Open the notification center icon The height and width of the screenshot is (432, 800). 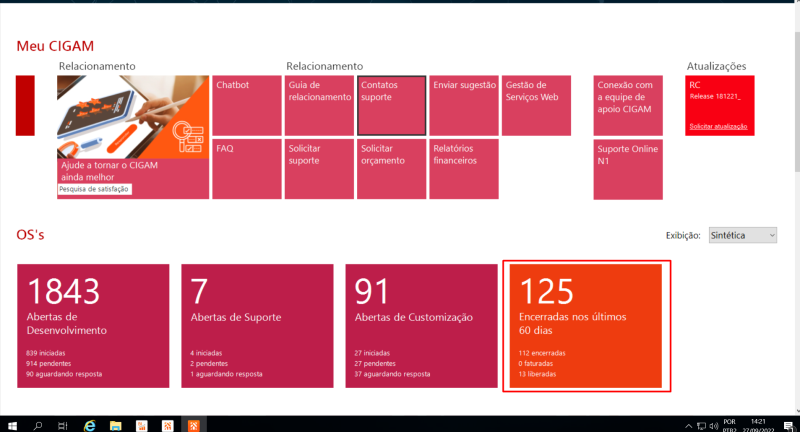(789, 426)
